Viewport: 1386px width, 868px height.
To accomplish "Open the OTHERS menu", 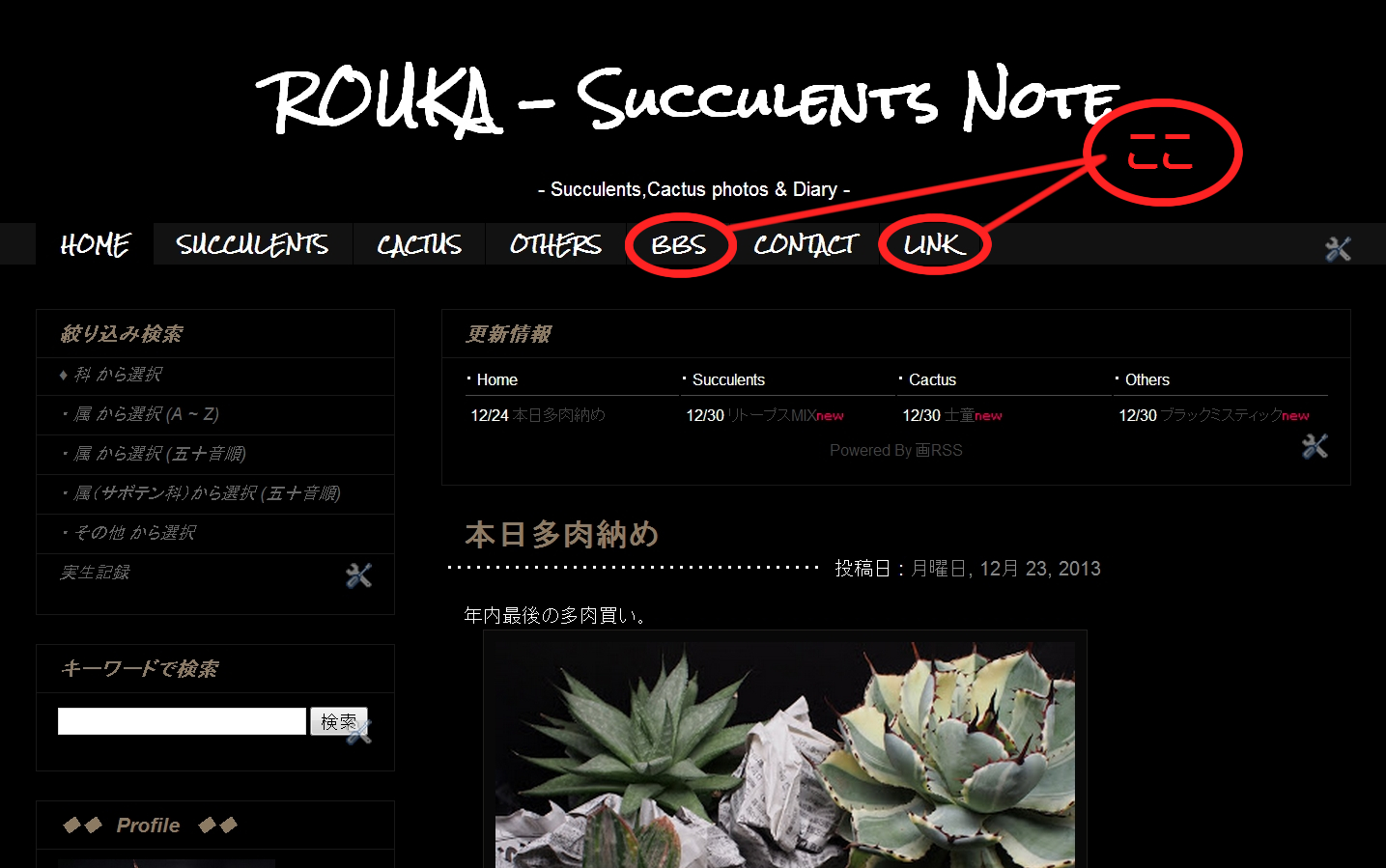I will coord(555,244).
